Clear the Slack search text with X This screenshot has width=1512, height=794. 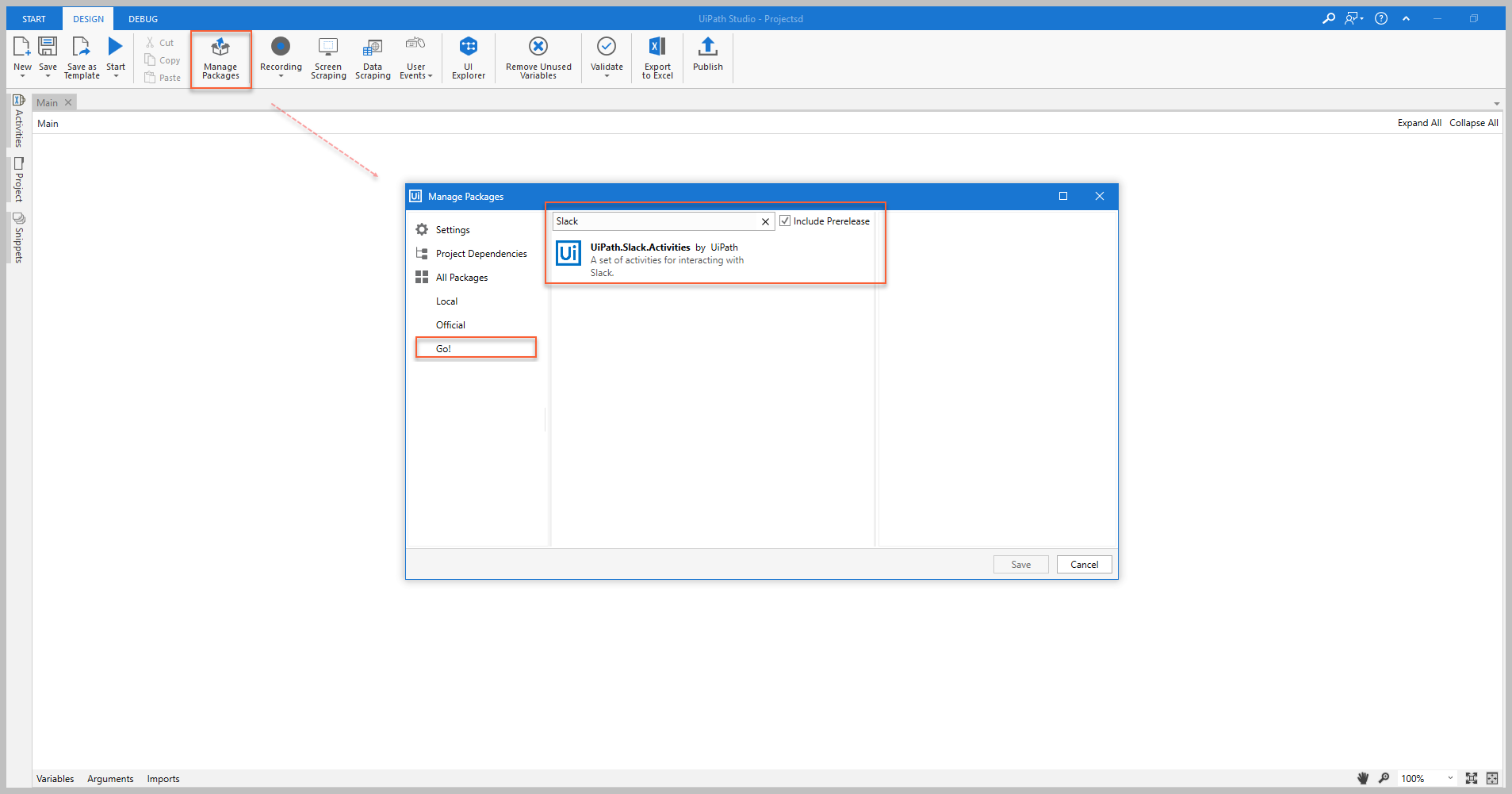click(765, 221)
